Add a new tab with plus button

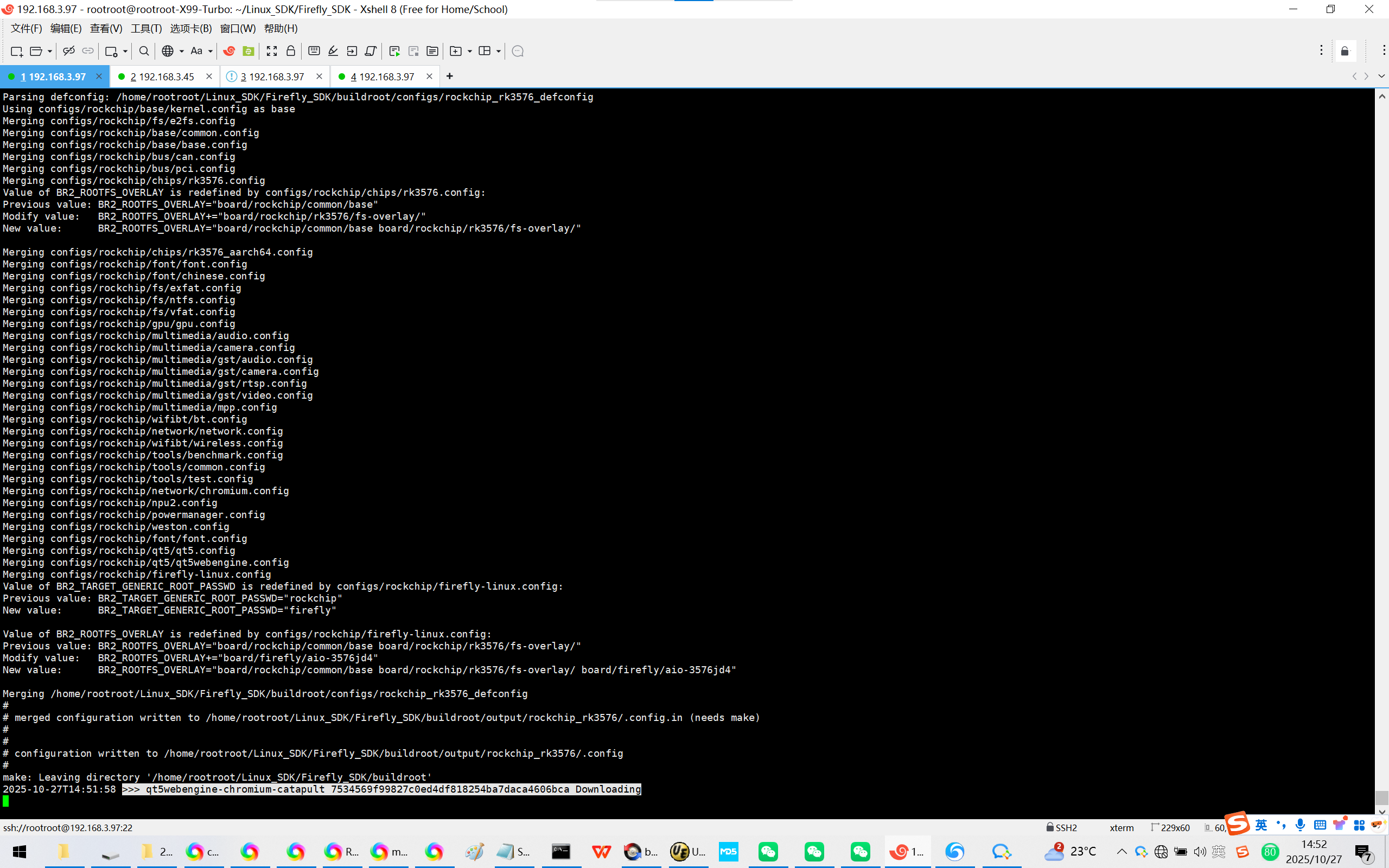tap(449, 76)
